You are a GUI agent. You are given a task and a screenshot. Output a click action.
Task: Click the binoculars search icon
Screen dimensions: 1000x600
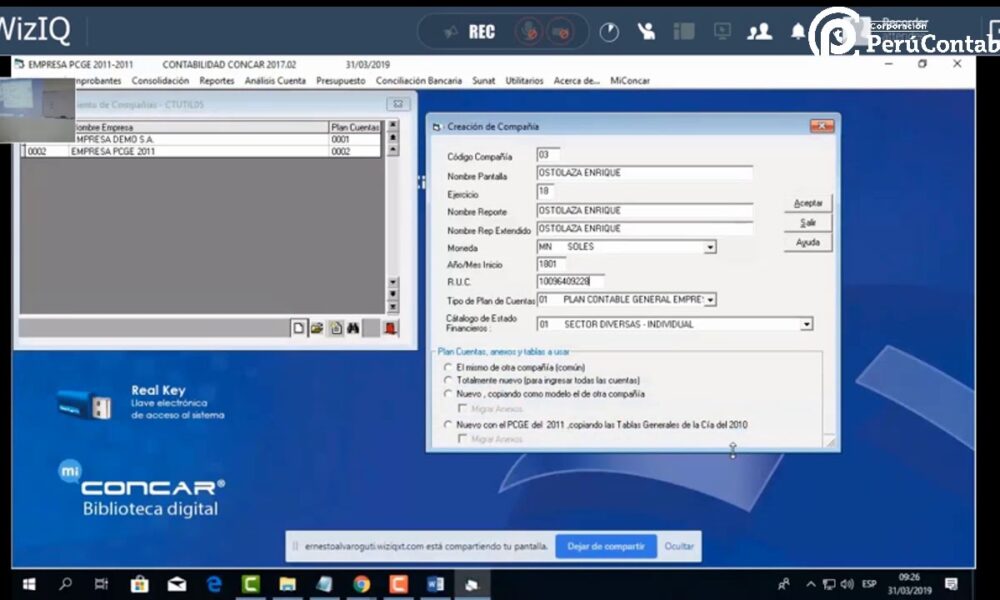click(x=353, y=328)
